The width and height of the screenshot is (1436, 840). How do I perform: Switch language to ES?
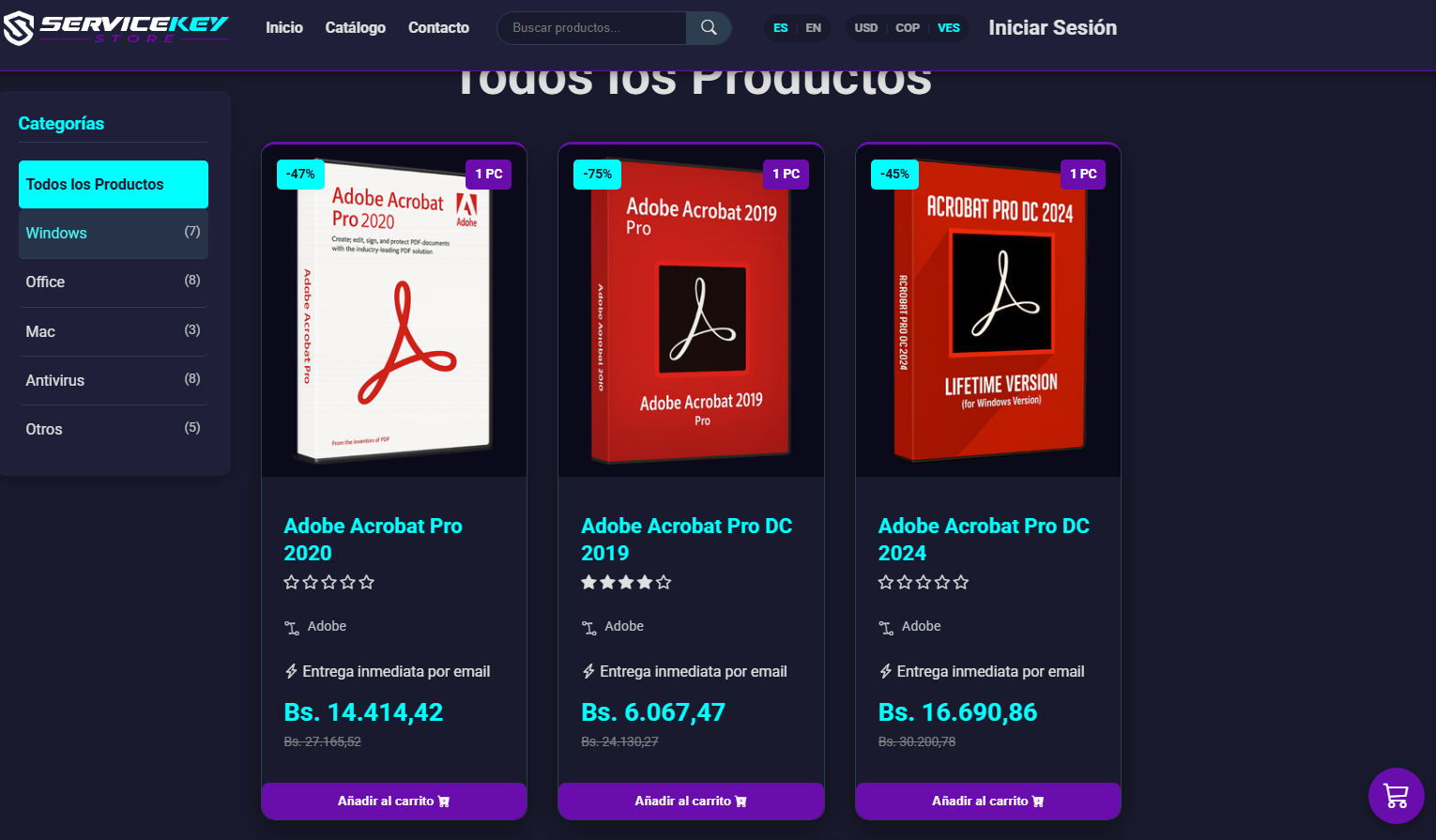click(781, 28)
